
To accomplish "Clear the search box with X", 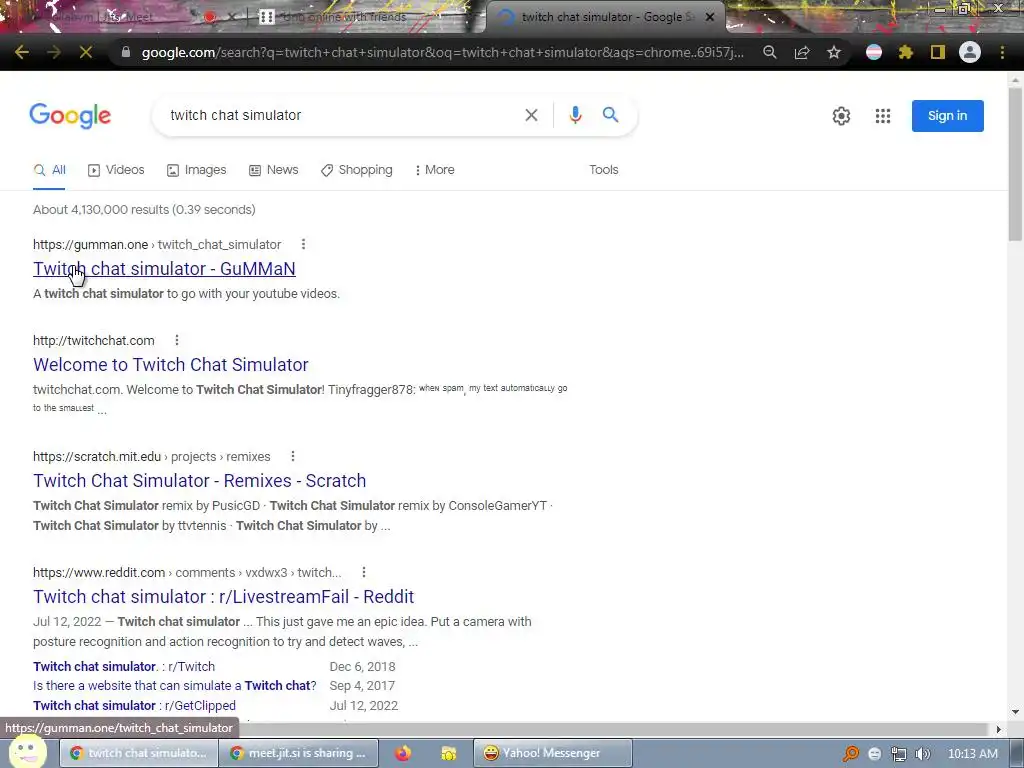I will (532, 116).
